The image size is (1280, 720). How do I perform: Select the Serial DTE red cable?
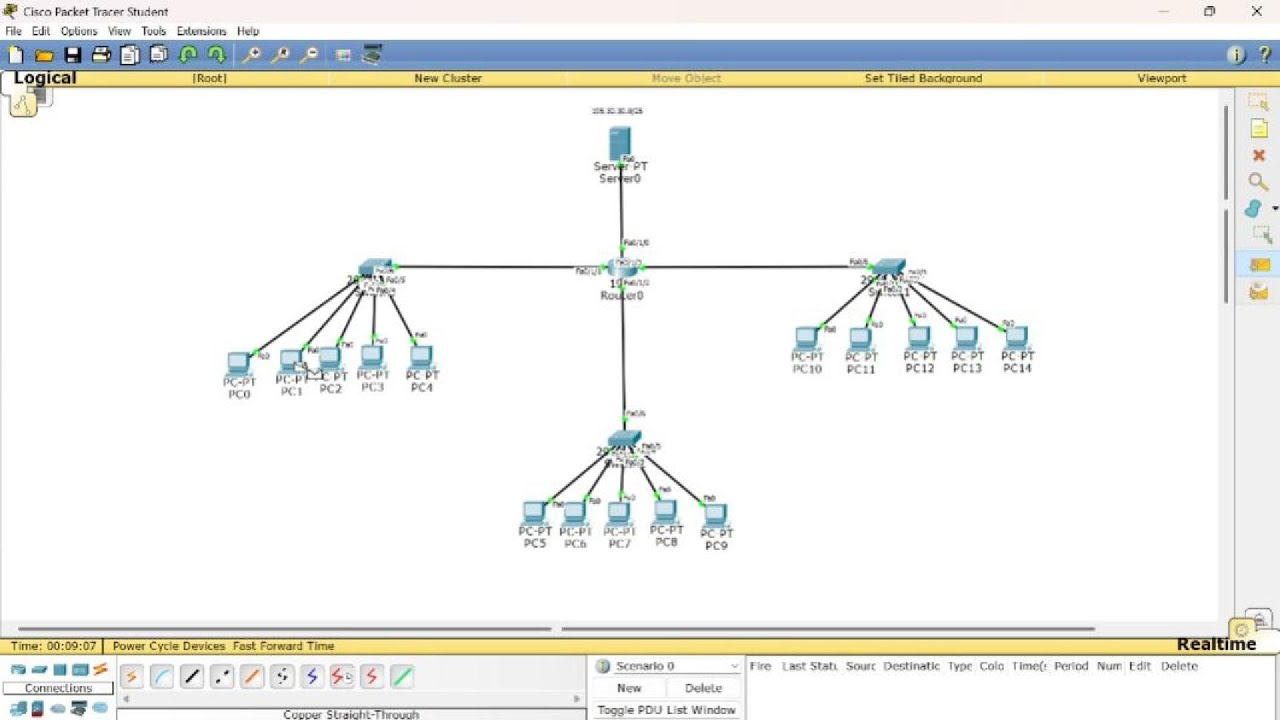(x=372, y=677)
